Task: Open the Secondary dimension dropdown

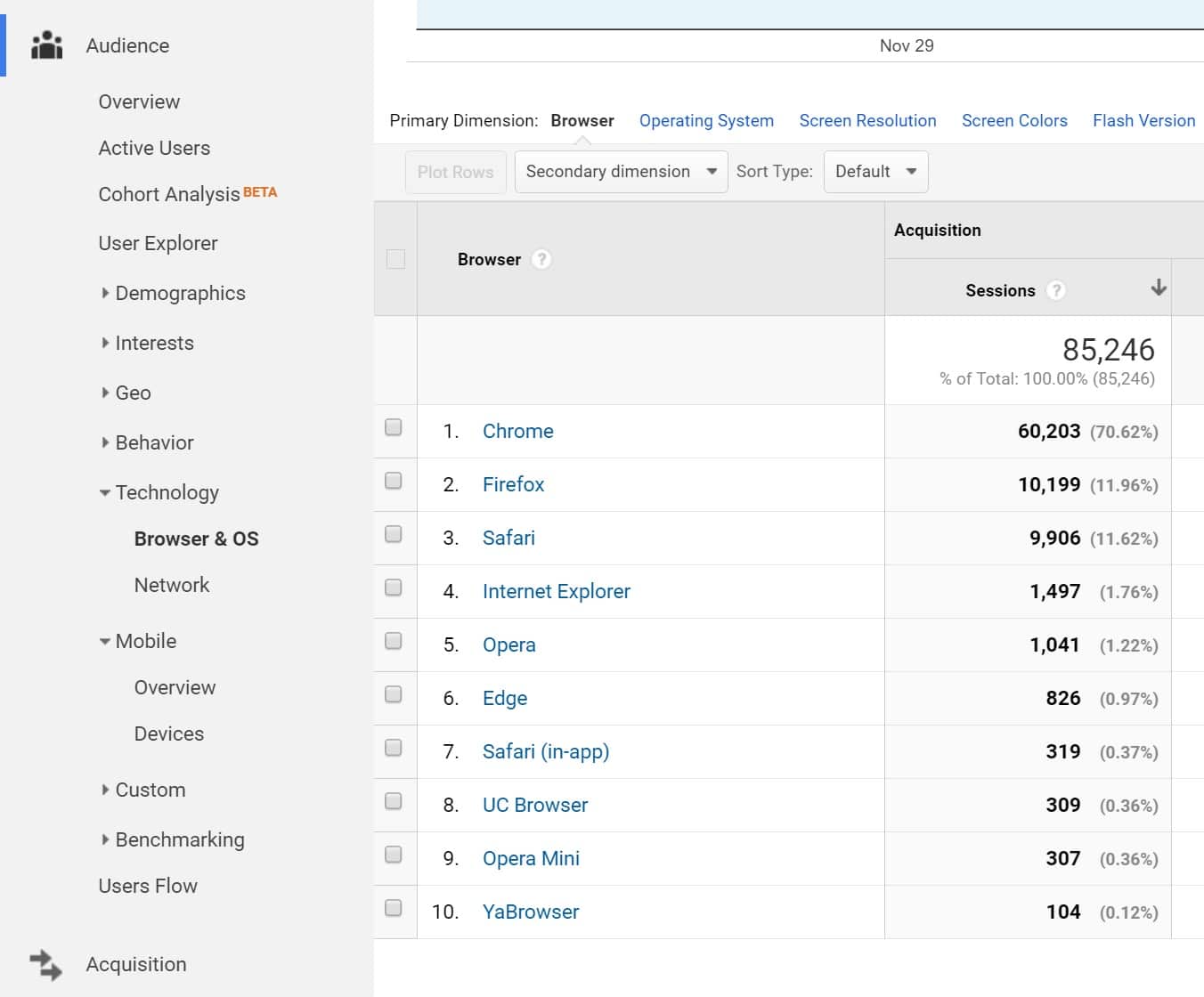Action: (620, 171)
